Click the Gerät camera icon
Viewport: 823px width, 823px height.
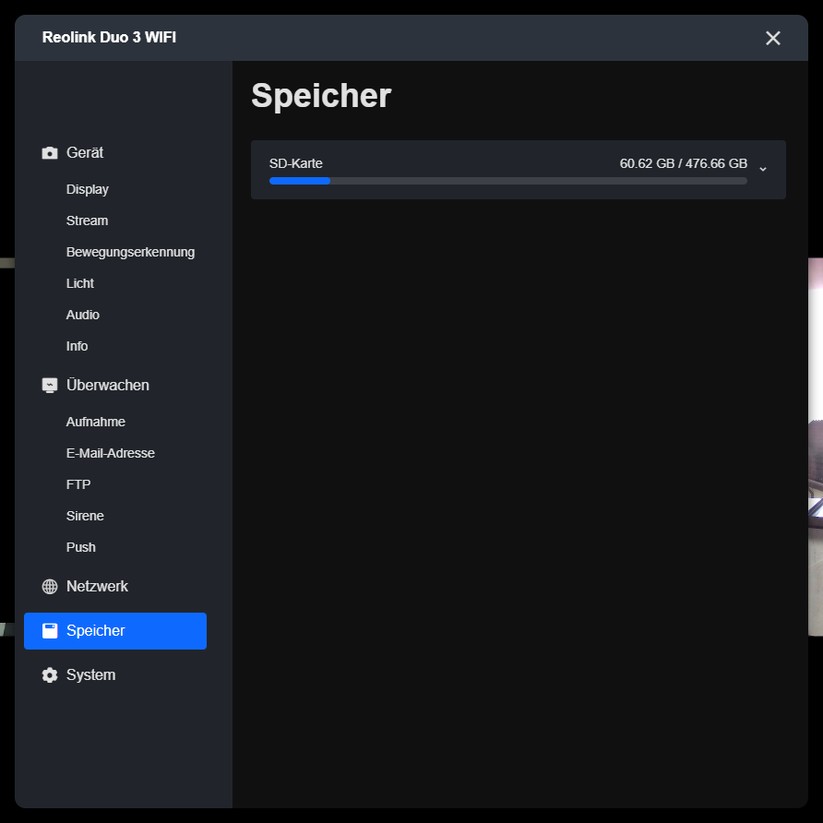pos(49,152)
